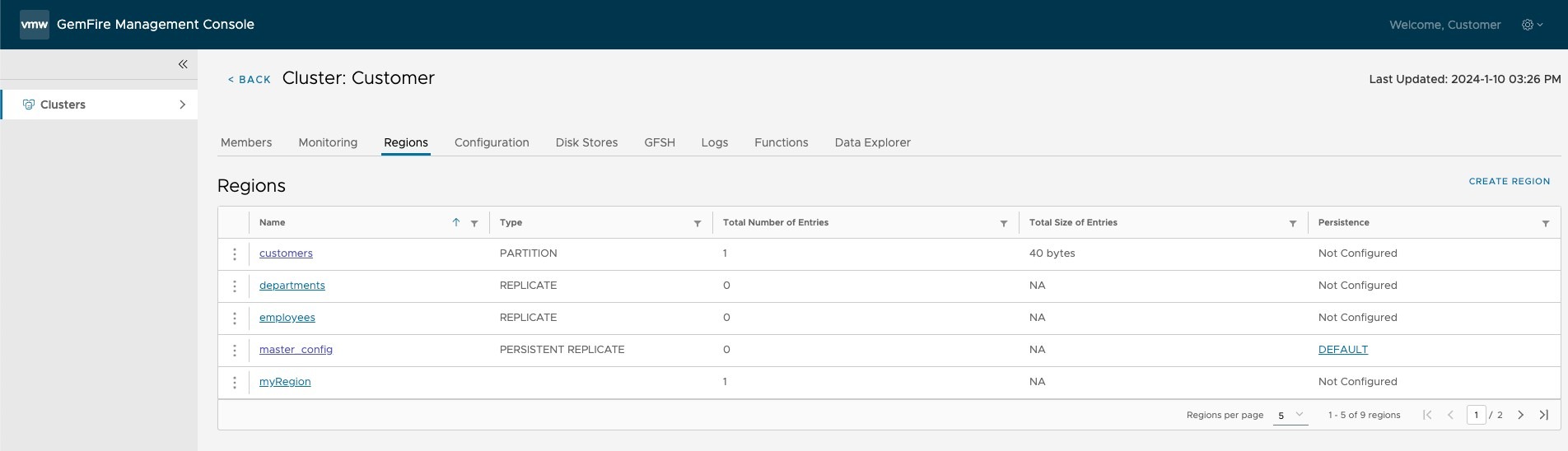1568x451 pixels.
Task: Switch to the Functions tab
Action: (x=782, y=142)
